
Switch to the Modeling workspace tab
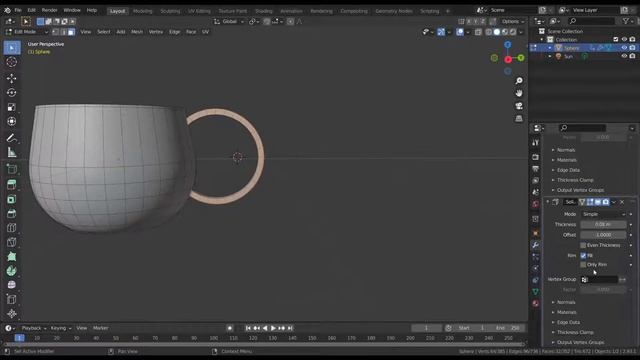point(142,11)
